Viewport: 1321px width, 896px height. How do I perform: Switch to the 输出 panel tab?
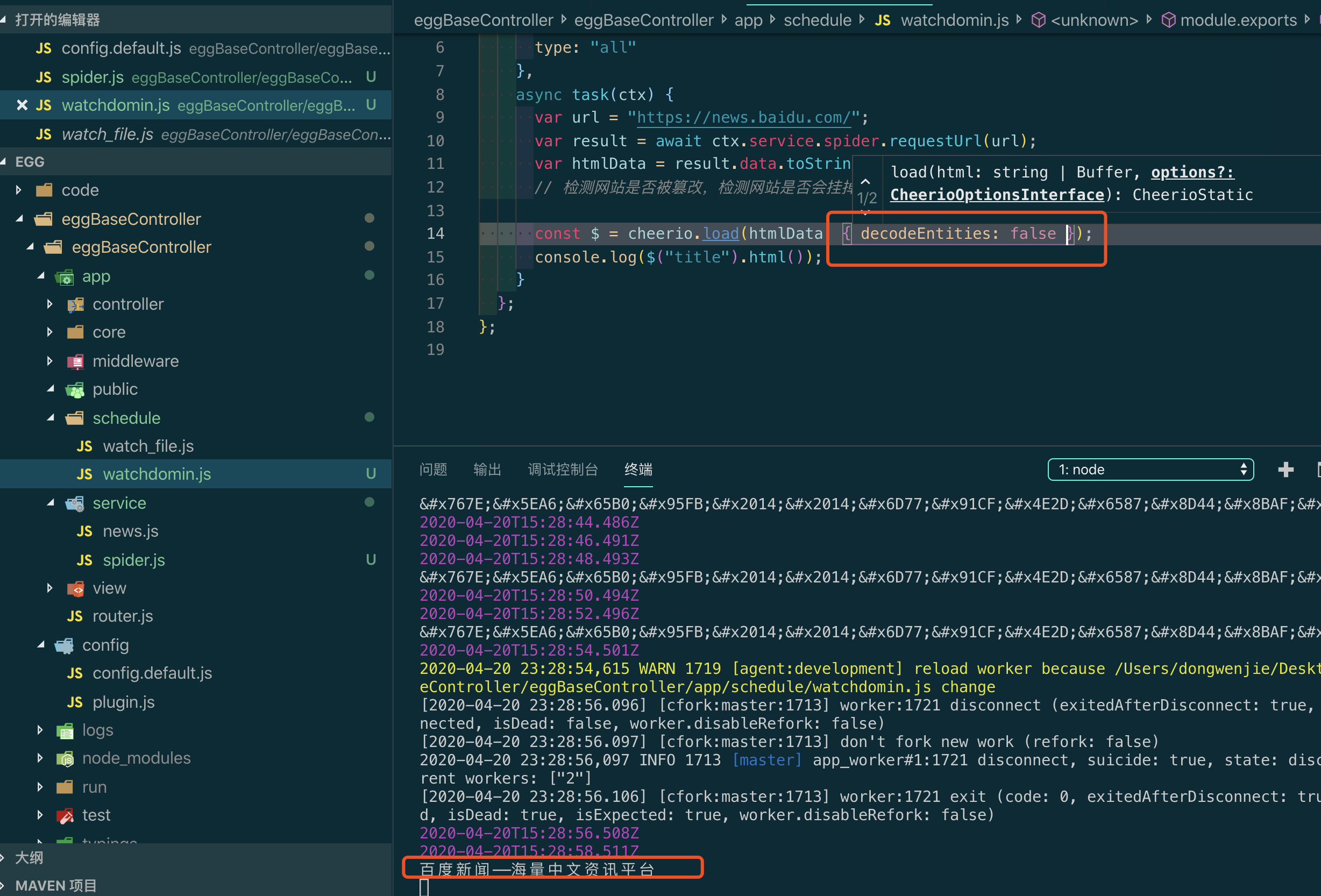point(487,470)
